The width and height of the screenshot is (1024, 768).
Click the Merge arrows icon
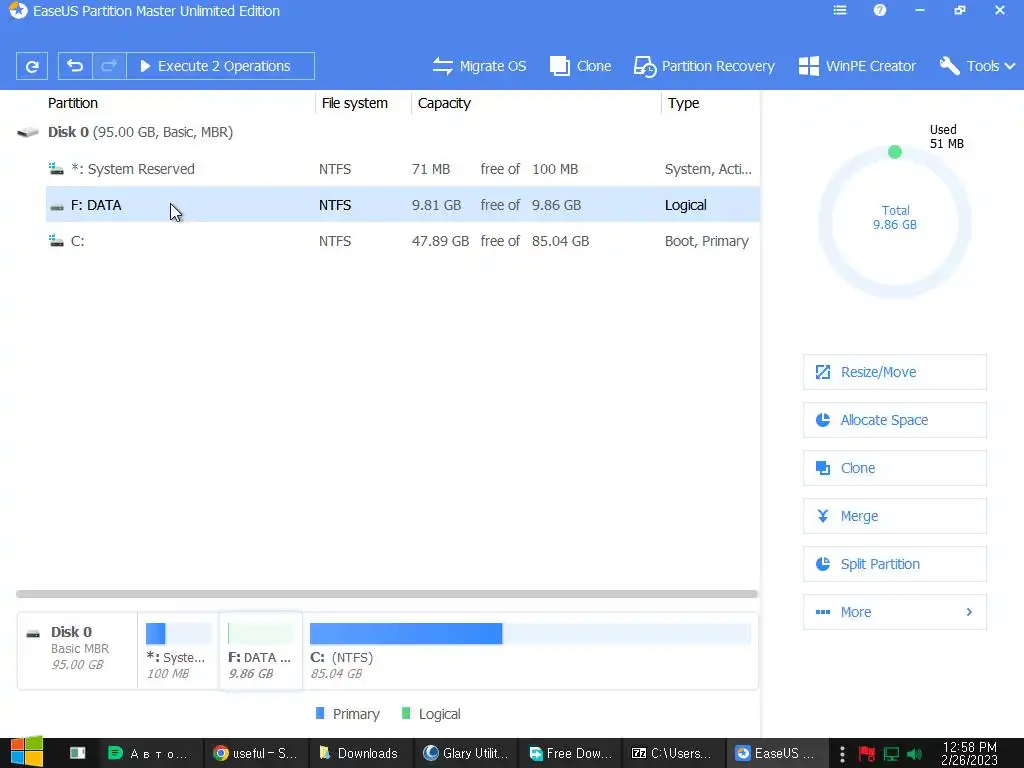click(x=823, y=516)
